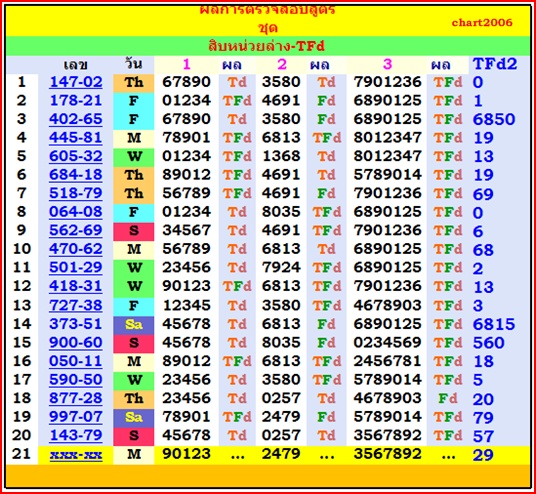This screenshot has height=494, width=536.
Task: Open the 470-62 number link
Action: 76,249
